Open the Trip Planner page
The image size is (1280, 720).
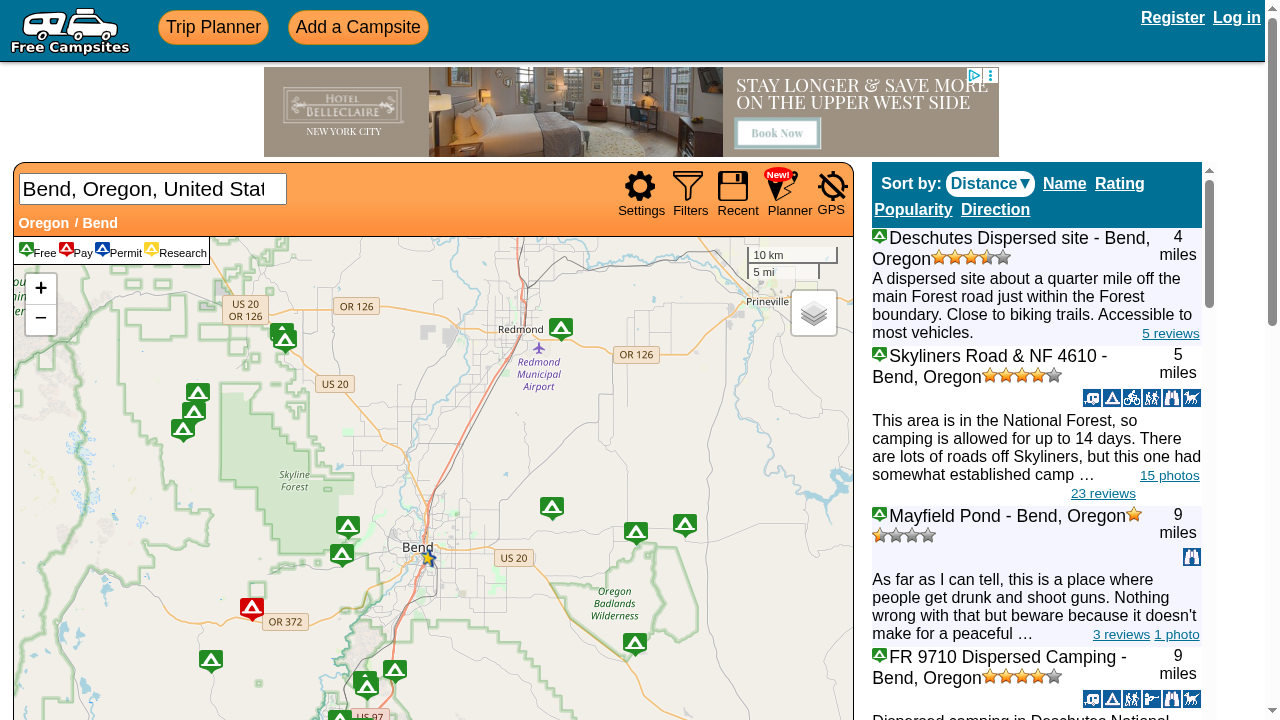pyautogui.click(x=213, y=27)
